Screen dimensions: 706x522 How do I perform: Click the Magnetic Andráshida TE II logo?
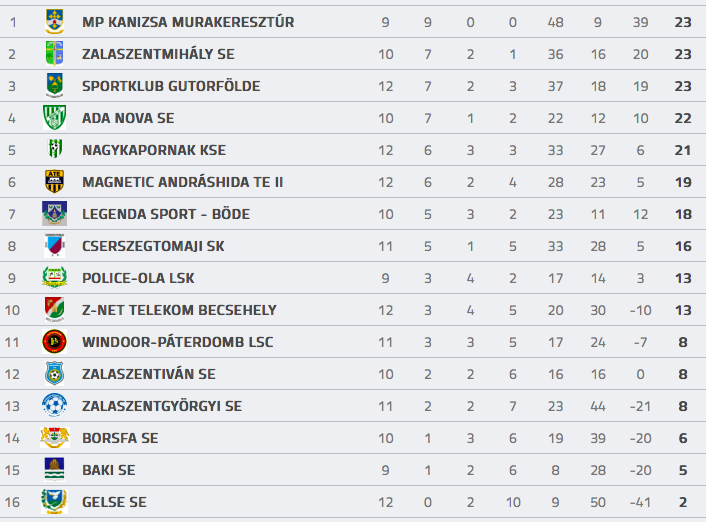pos(54,181)
